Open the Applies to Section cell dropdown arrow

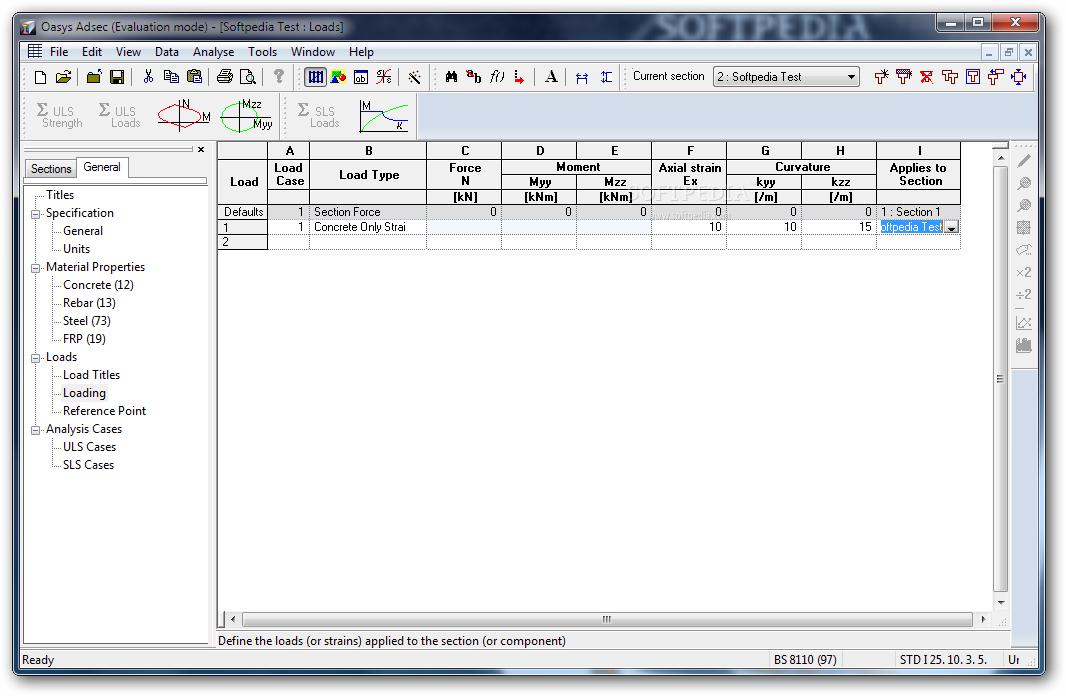[952, 228]
